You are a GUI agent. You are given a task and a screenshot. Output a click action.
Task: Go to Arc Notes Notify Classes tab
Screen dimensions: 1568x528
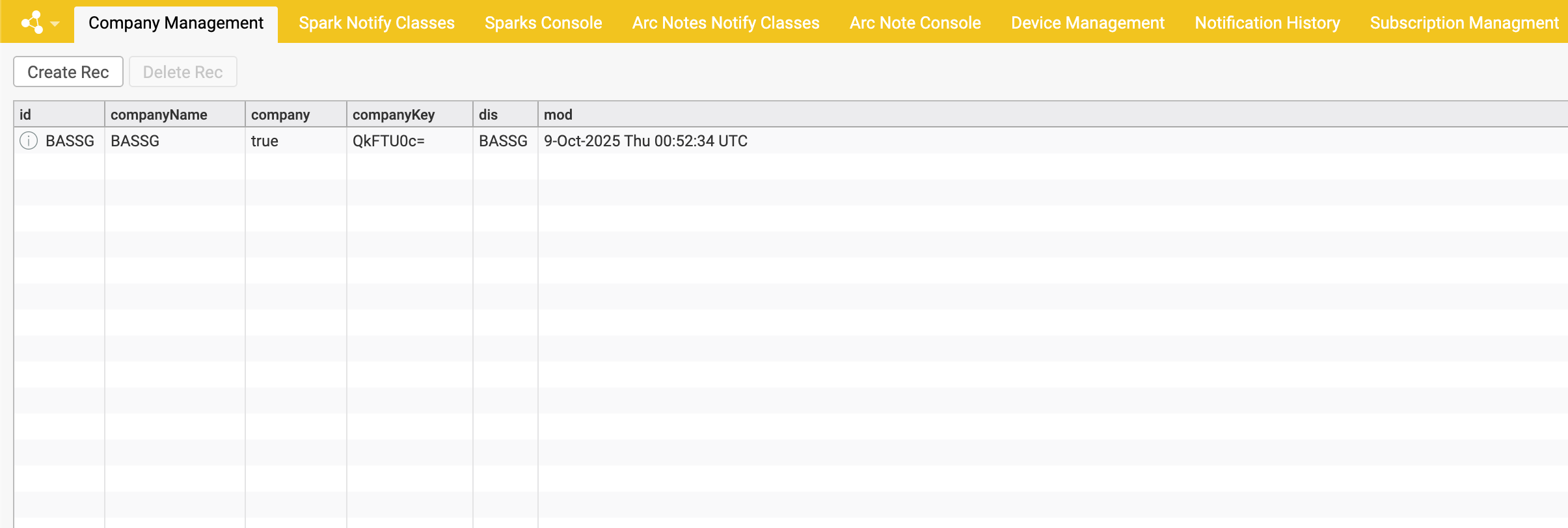pos(725,23)
